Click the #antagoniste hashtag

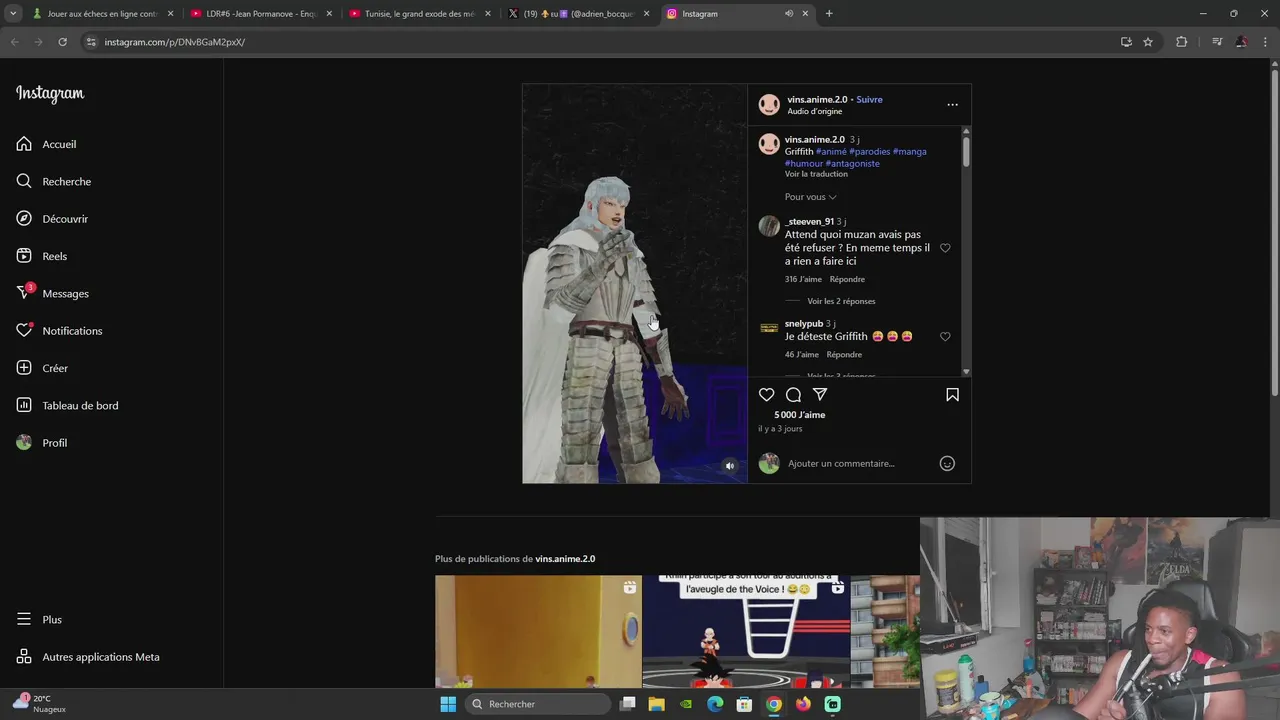coord(853,164)
